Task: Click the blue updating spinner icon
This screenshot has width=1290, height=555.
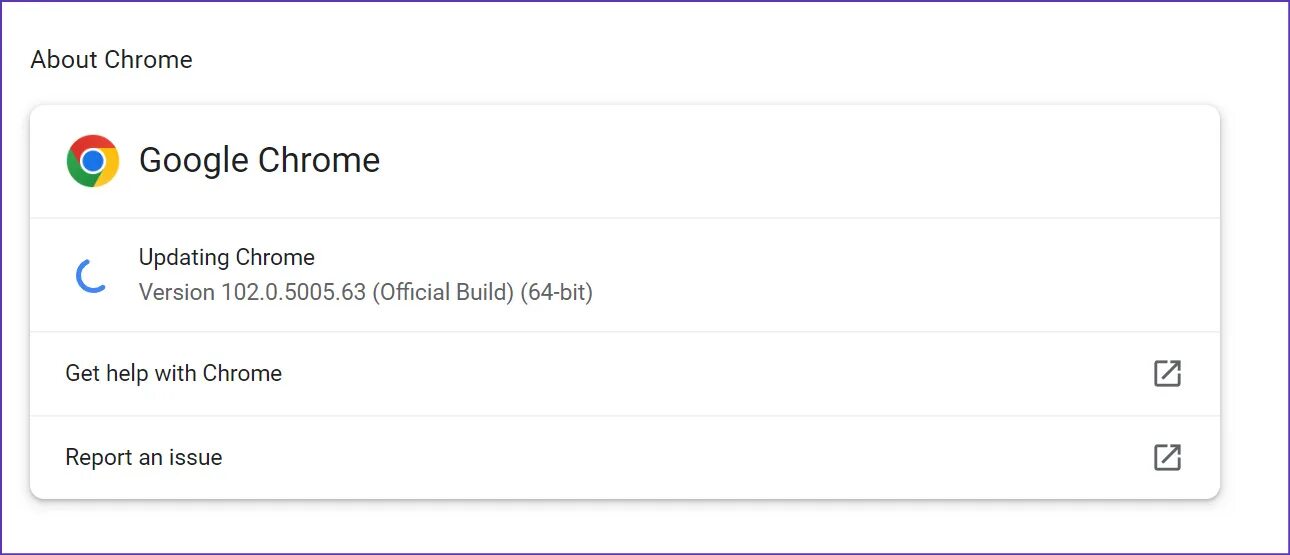Action: [92, 275]
